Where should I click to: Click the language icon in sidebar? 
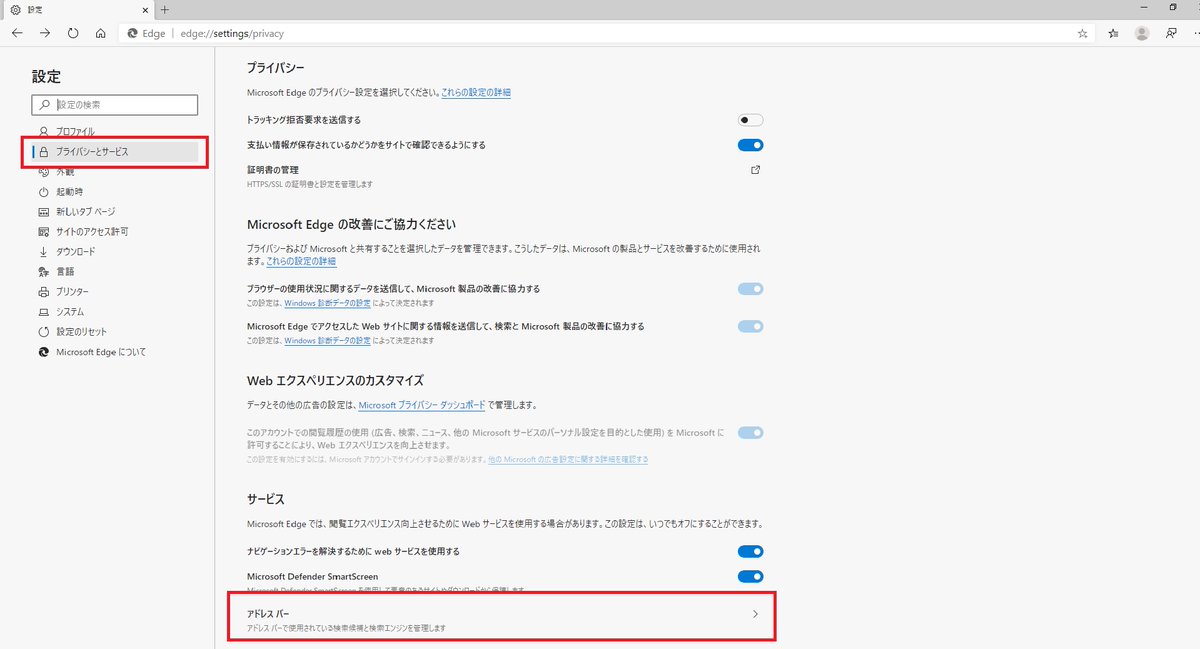[43, 271]
